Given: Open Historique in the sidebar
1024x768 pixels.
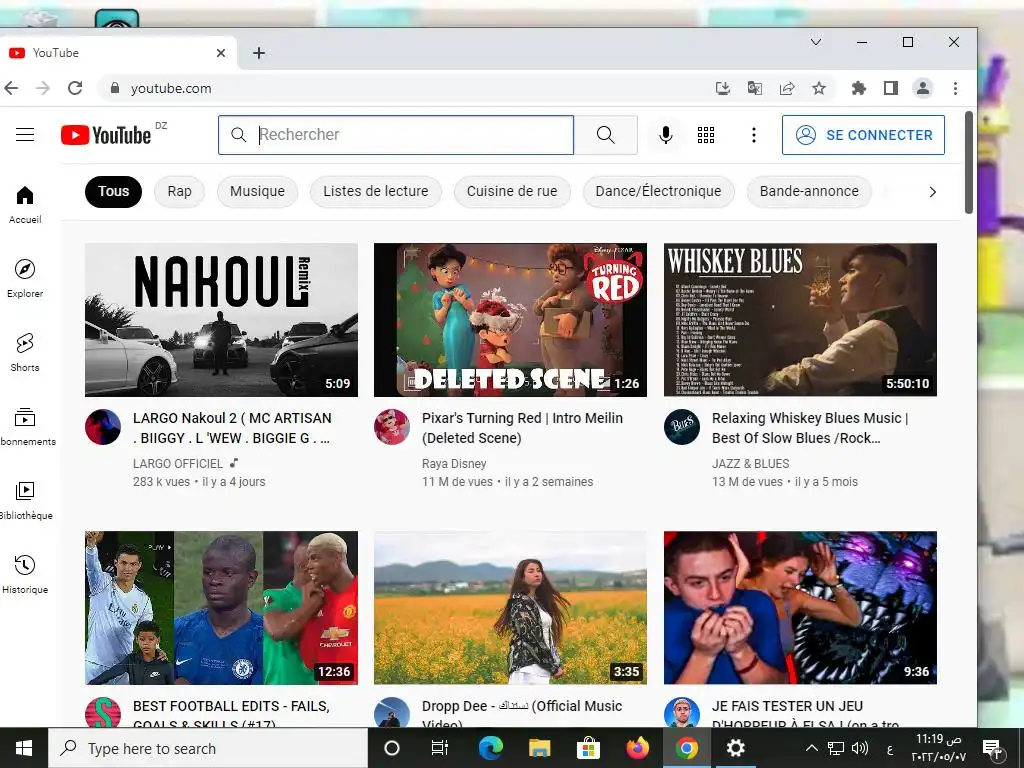Looking at the screenshot, I should [25, 574].
